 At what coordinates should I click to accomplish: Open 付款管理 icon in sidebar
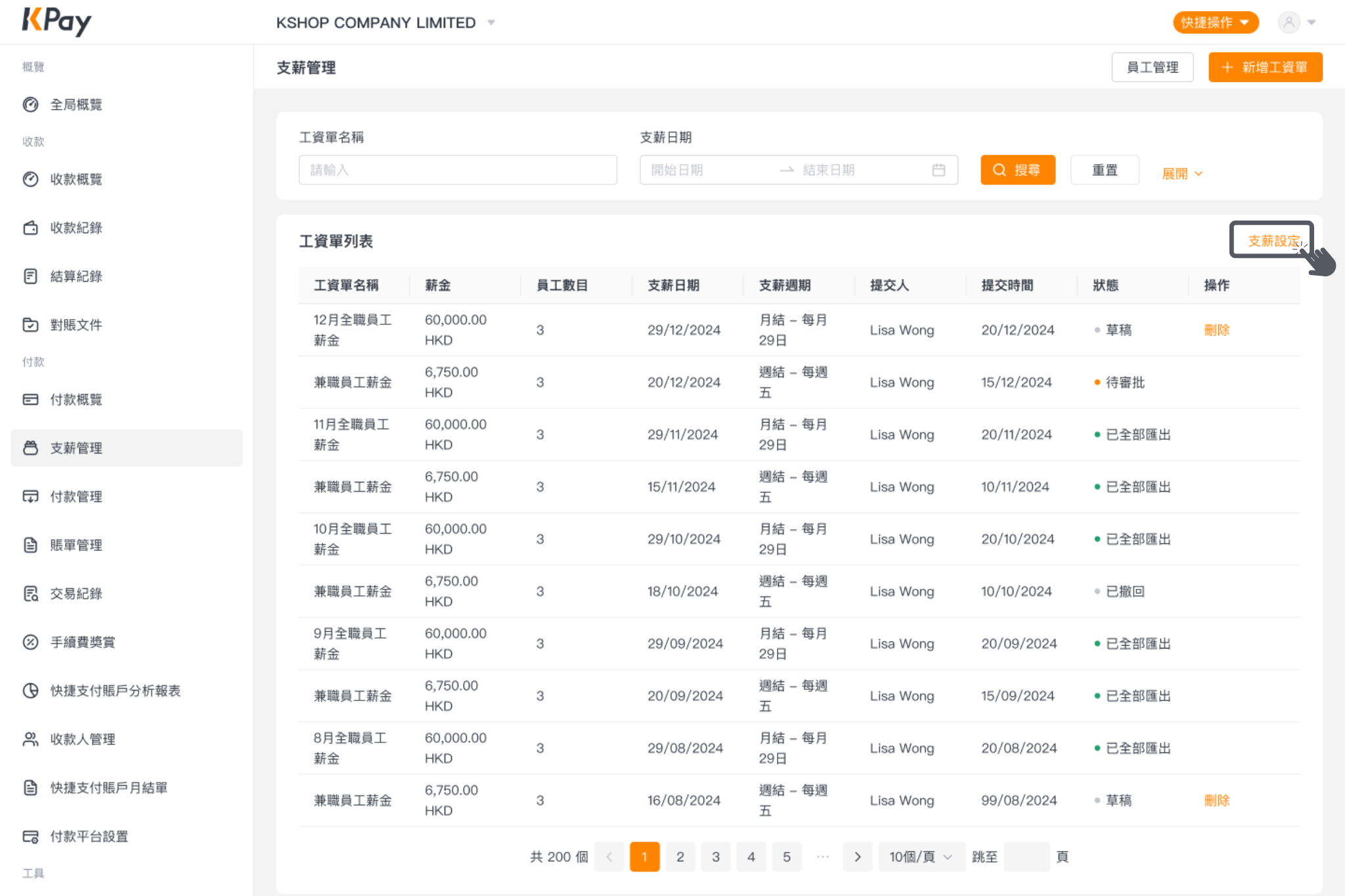point(30,497)
